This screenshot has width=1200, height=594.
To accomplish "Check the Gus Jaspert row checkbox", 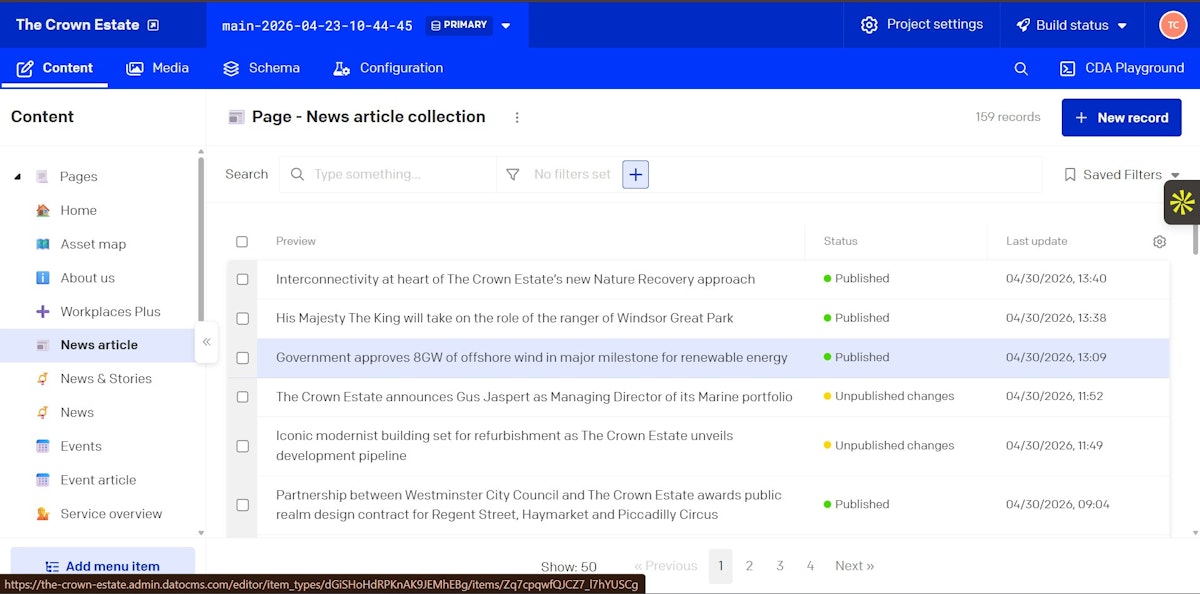I will [242, 397].
